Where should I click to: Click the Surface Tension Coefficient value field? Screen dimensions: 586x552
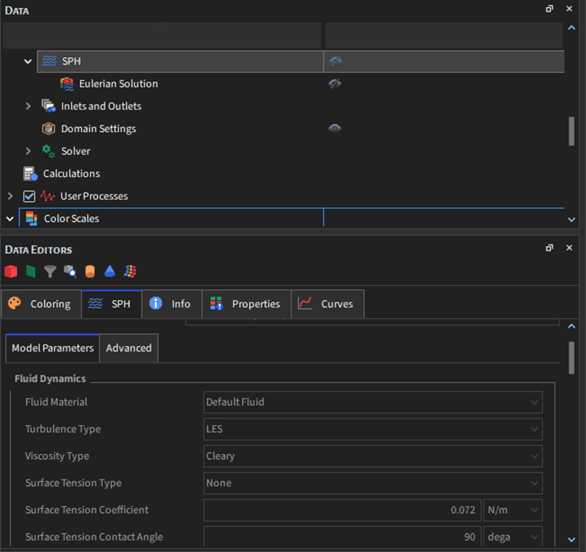point(342,510)
